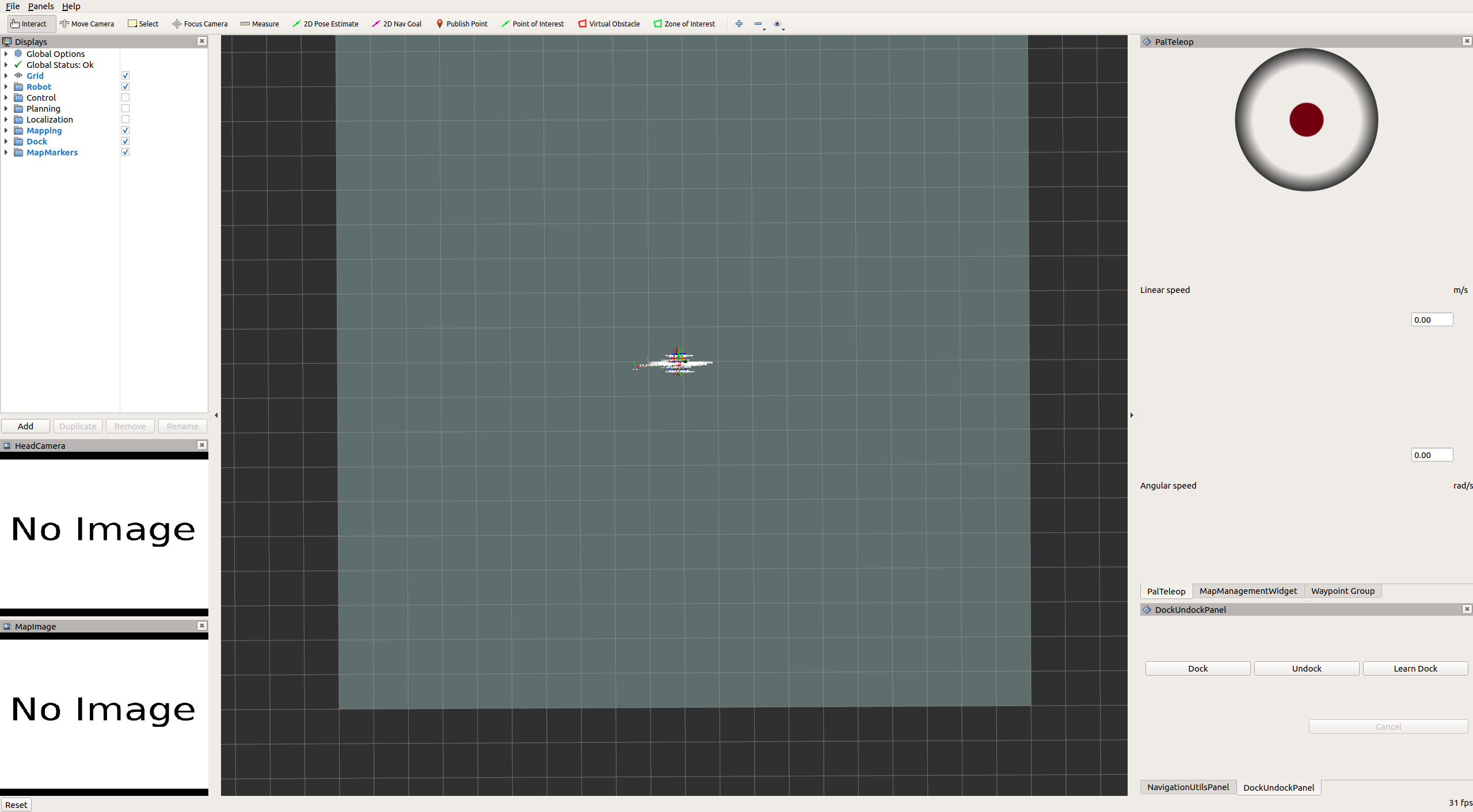Click the minus remove-tool icon

(x=759, y=24)
